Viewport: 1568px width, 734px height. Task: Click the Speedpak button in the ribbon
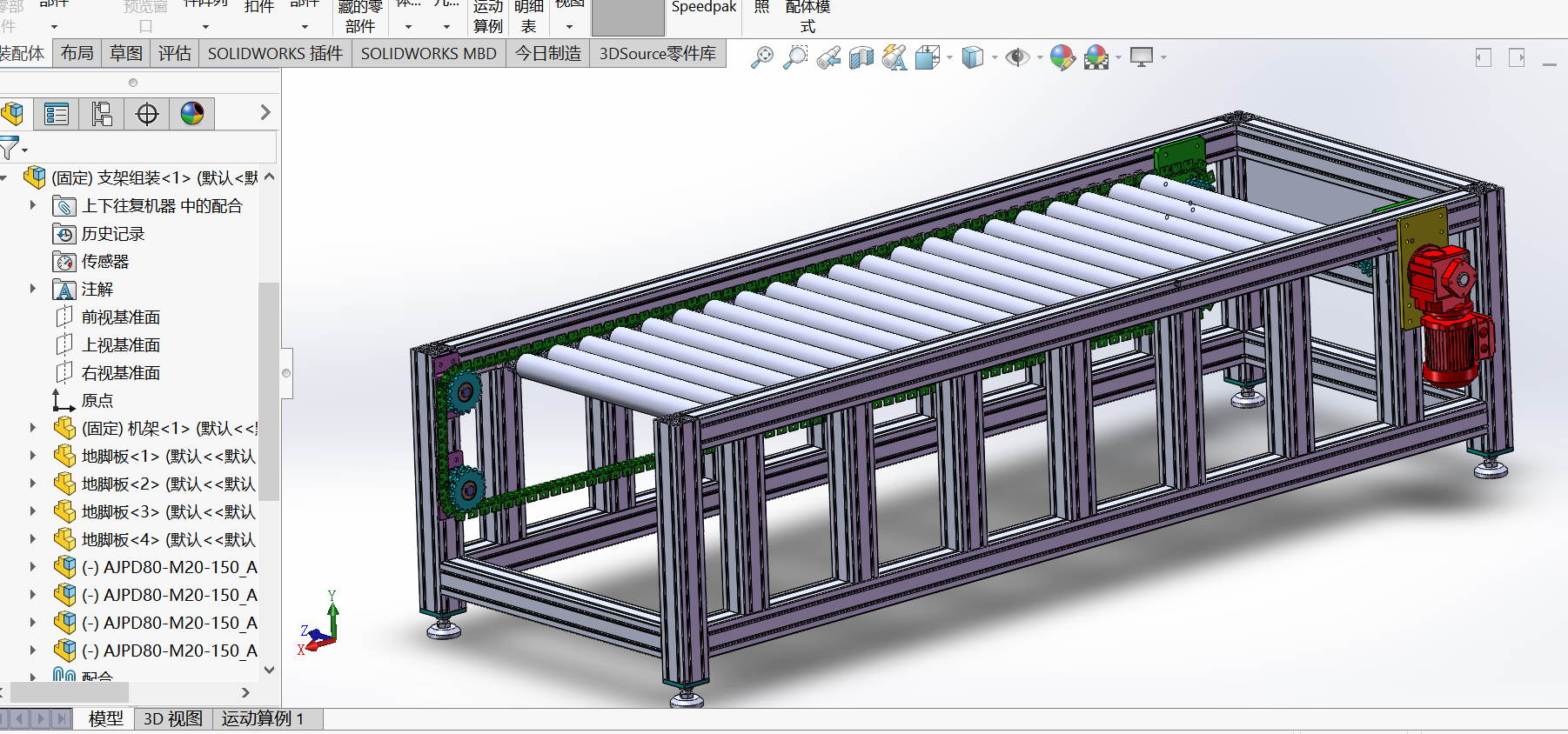tap(703, 8)
